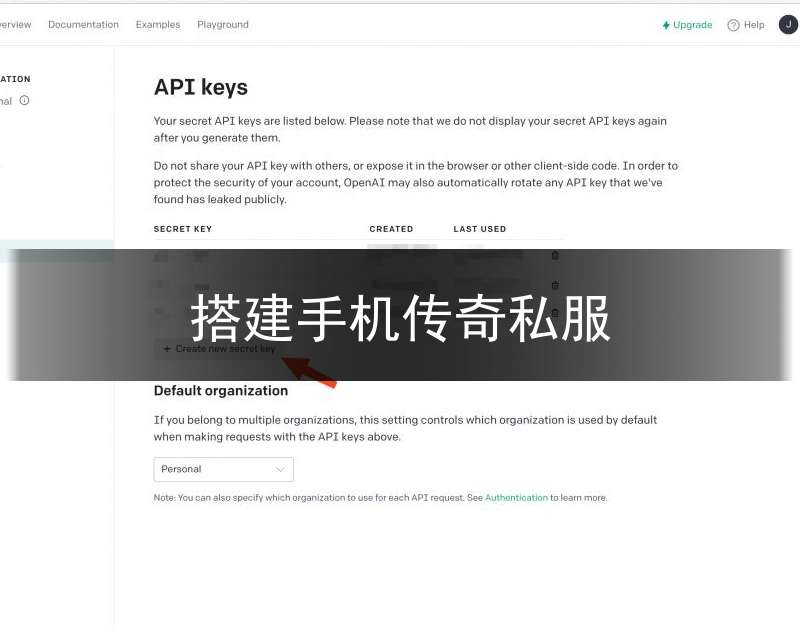Open the Help menu
The image size is (800, 630).
pos(746,24)
